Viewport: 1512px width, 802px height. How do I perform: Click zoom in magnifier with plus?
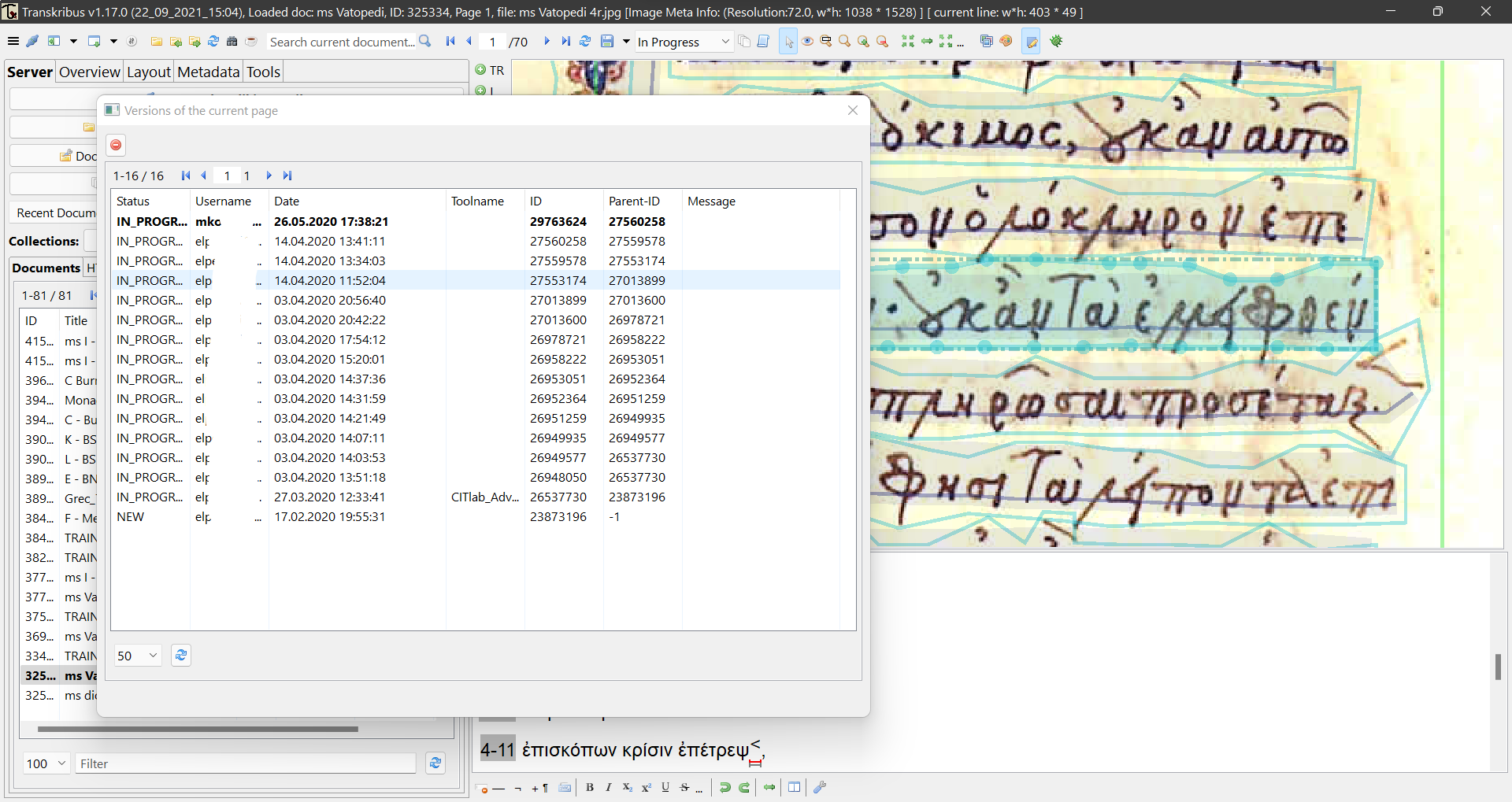[x=864, y=41]
